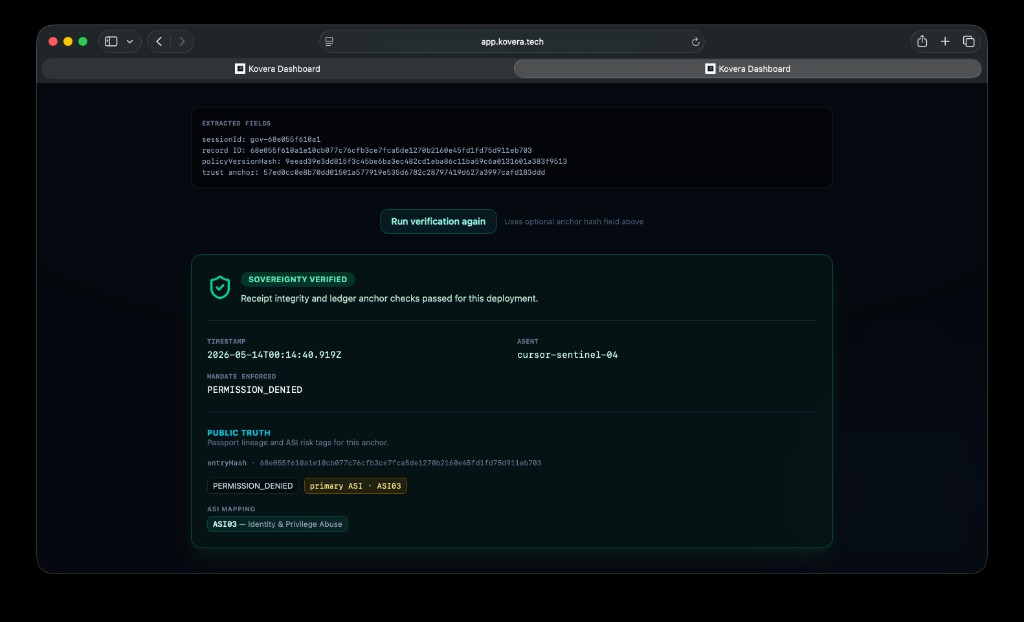Image resolution: width=1024 pixels, height=622 pixels.
Task: Select the trust anchor hash line
Action: pos(374,172)
